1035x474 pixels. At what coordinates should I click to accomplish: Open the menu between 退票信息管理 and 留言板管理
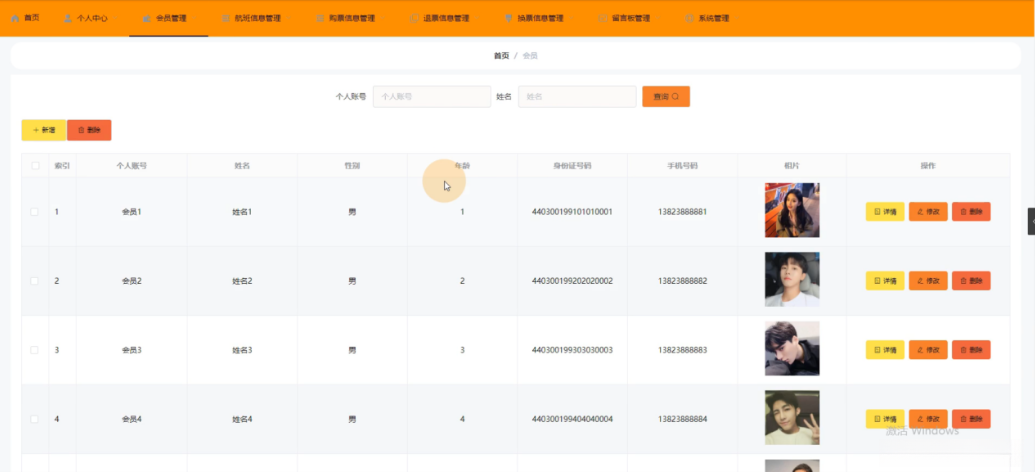point(533,18)
